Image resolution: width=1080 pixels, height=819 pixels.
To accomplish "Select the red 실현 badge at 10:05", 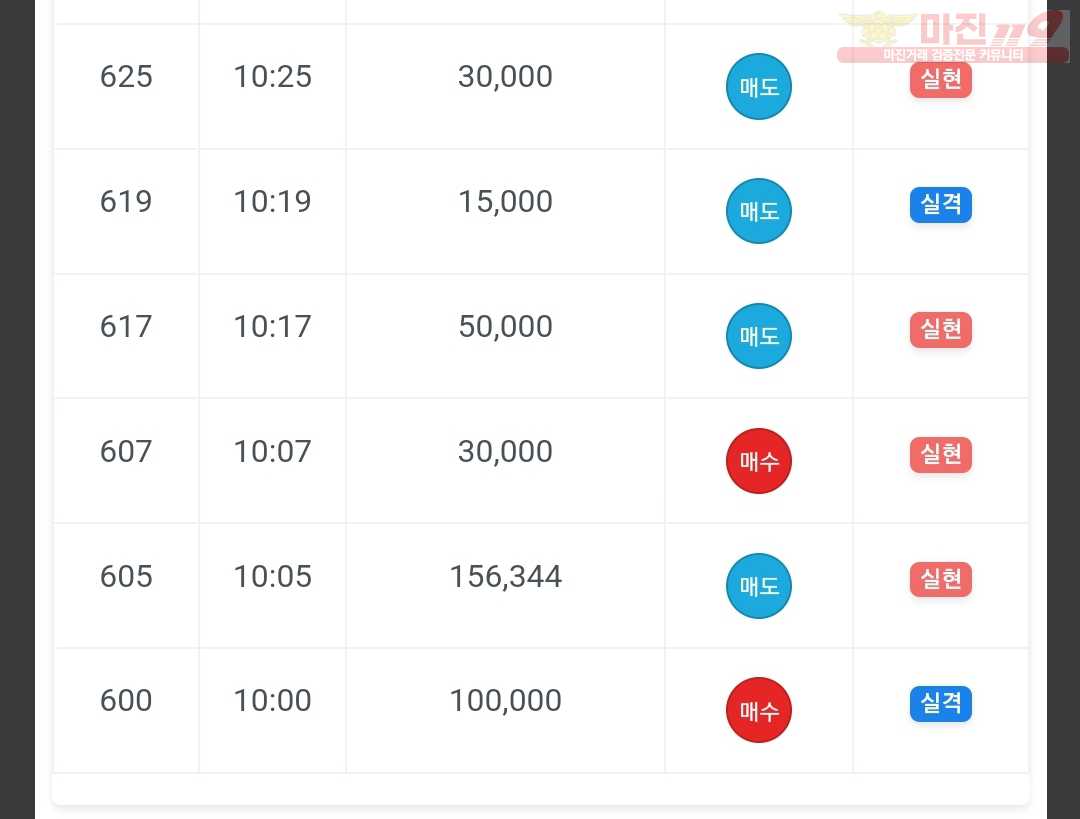I will pos(941,579).
